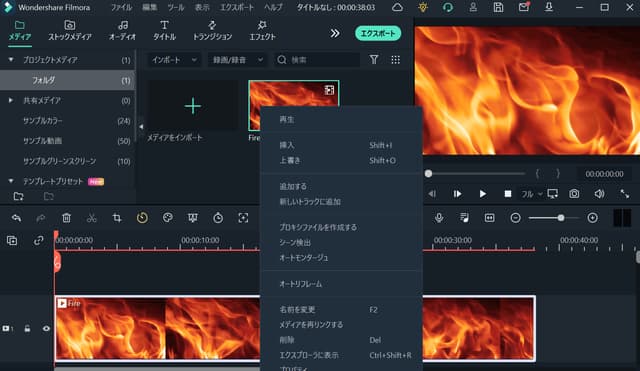Open the ツール menu

click(x=176, y=7)
